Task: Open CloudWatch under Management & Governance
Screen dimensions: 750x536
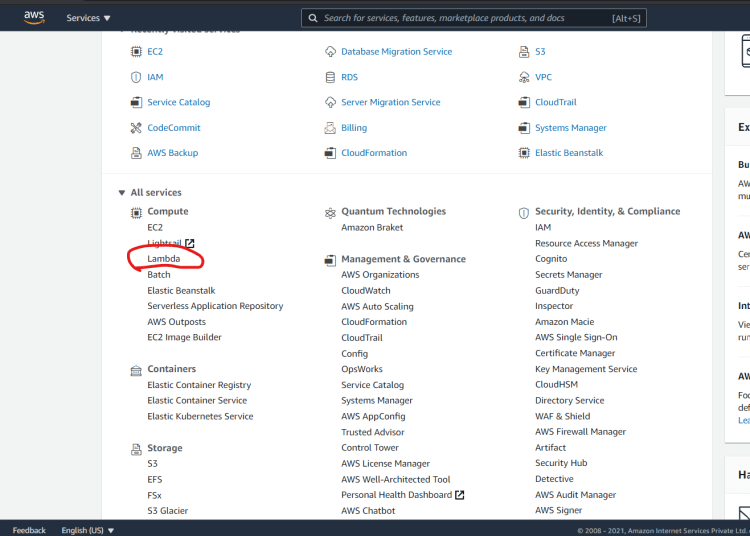Action: pyautogui.click(x=366, y=291)
